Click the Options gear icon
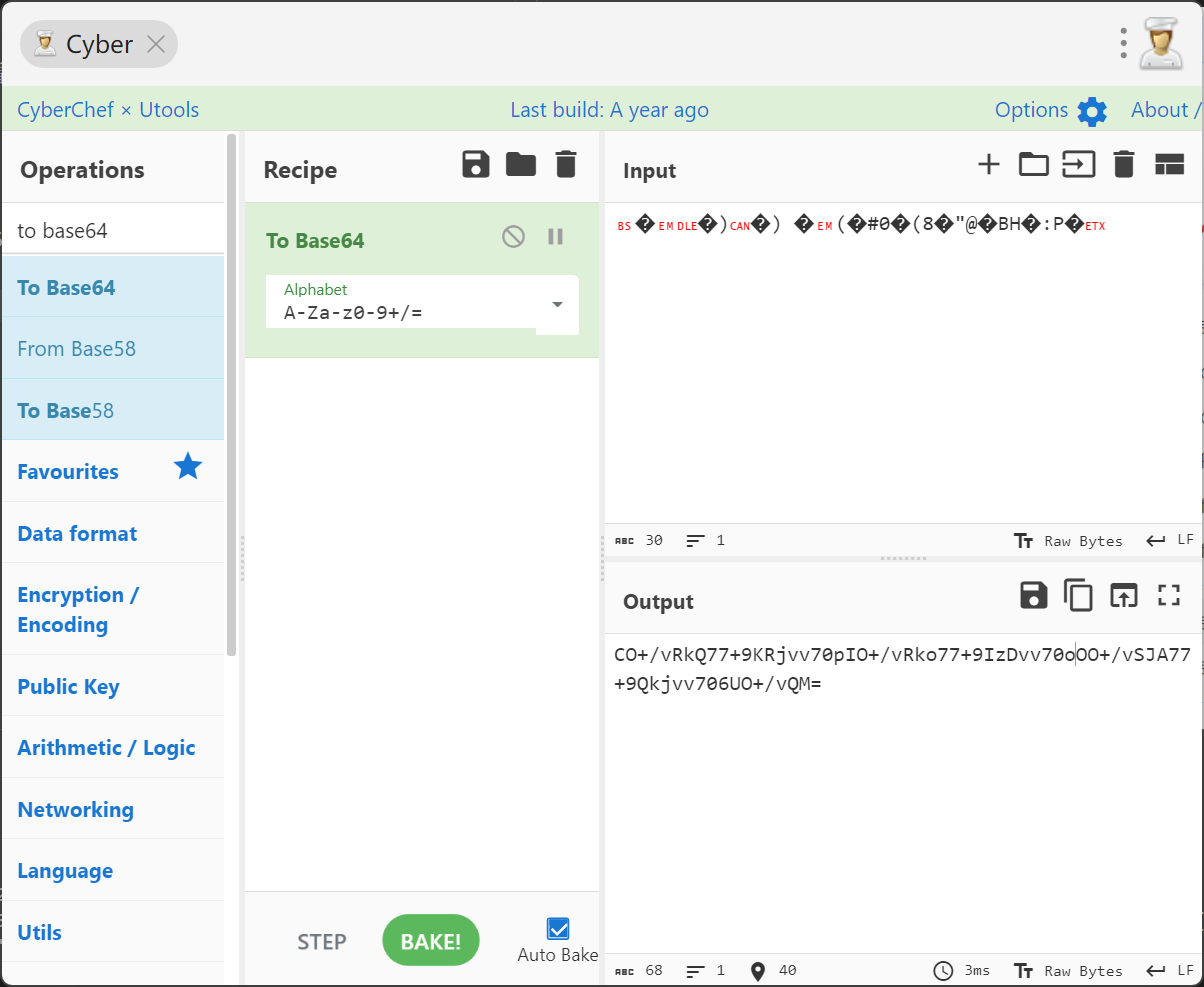 1092,111
